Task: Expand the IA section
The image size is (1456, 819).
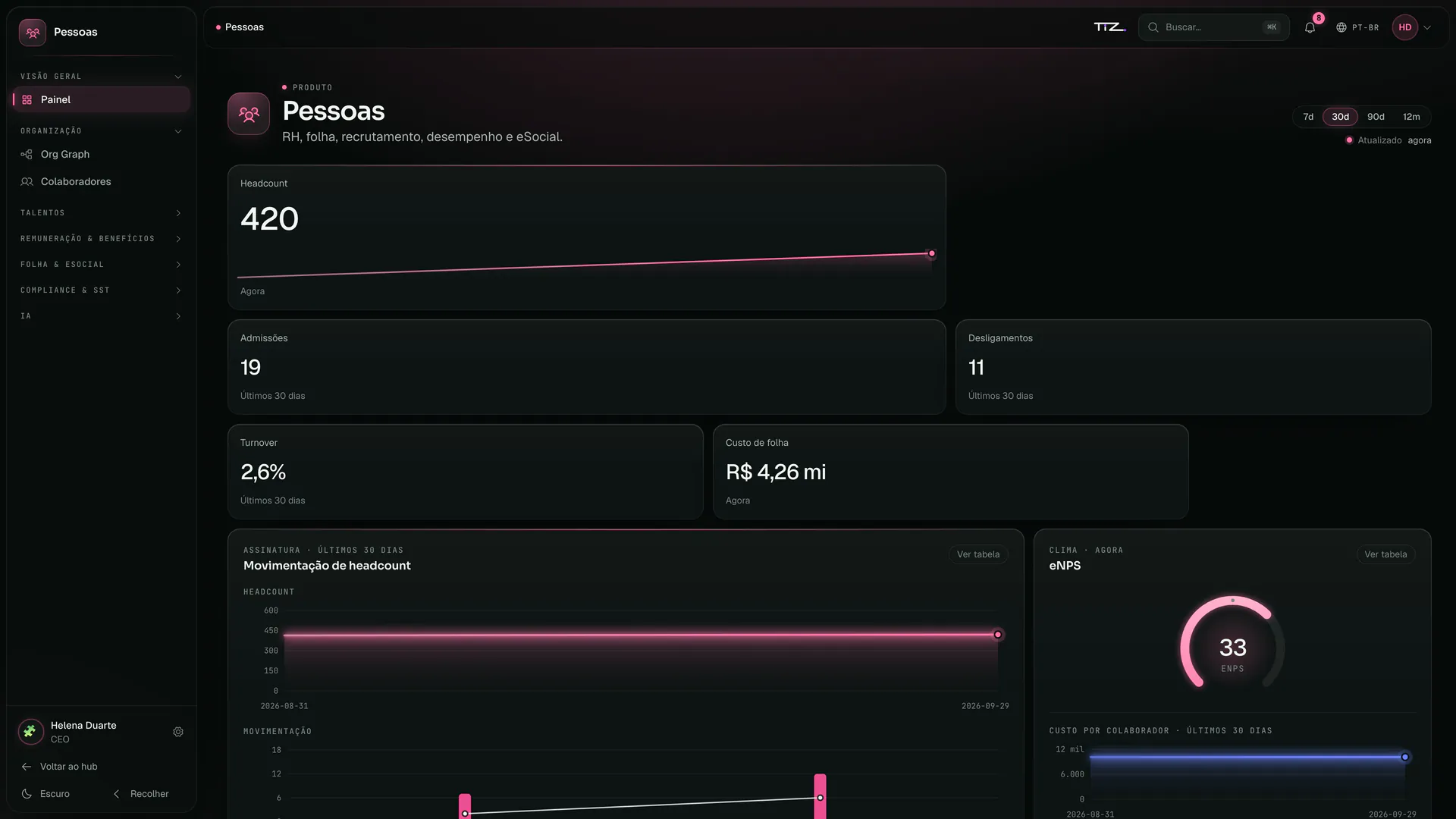Action: coord(102,316)
